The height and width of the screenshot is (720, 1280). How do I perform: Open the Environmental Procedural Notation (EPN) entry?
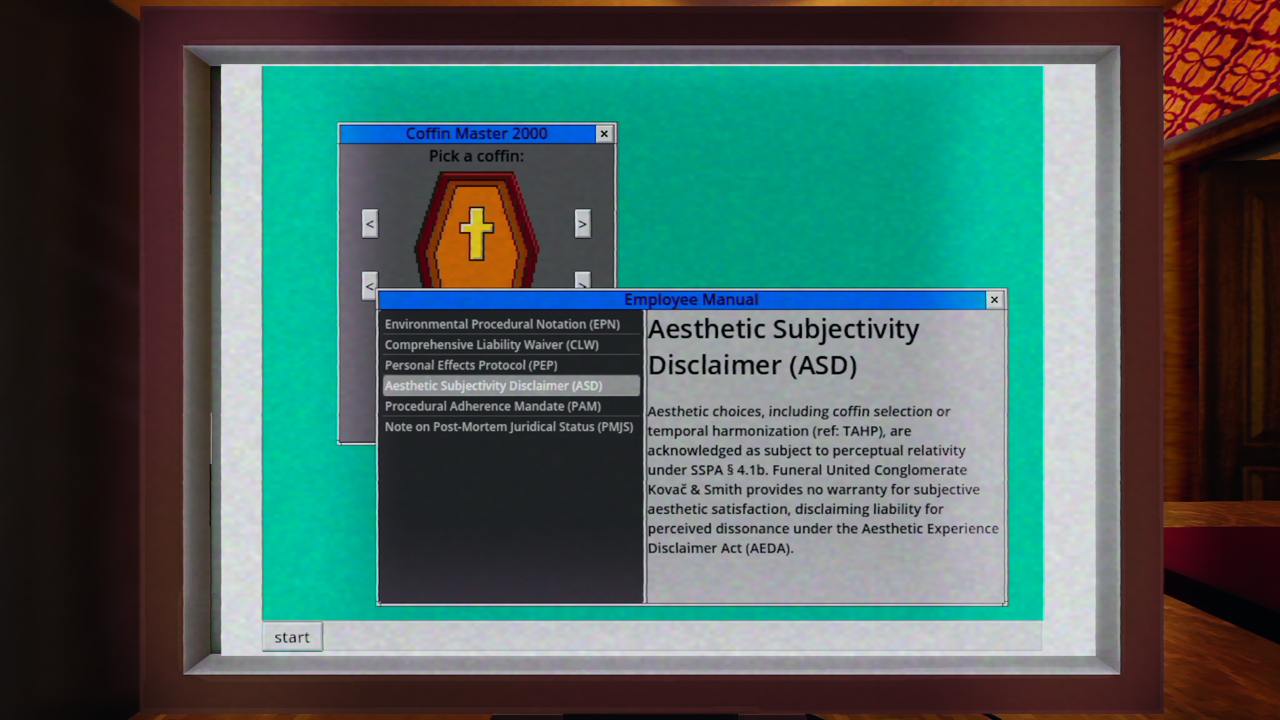pyautogui.click(x=511, y=324)
